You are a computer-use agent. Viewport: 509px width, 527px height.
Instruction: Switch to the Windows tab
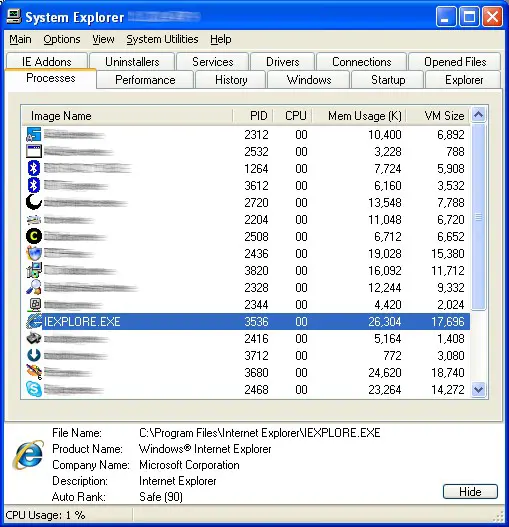click(309, 80)
